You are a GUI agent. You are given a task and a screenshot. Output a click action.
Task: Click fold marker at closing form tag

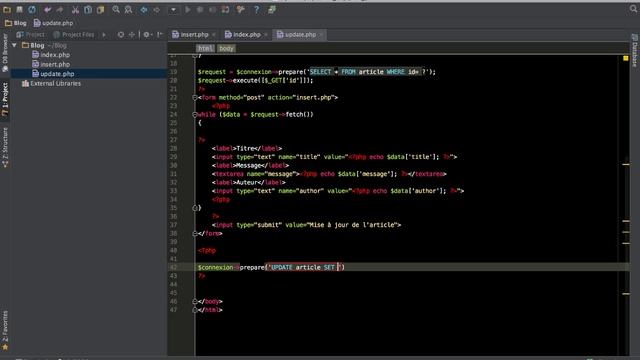(195, 233)
